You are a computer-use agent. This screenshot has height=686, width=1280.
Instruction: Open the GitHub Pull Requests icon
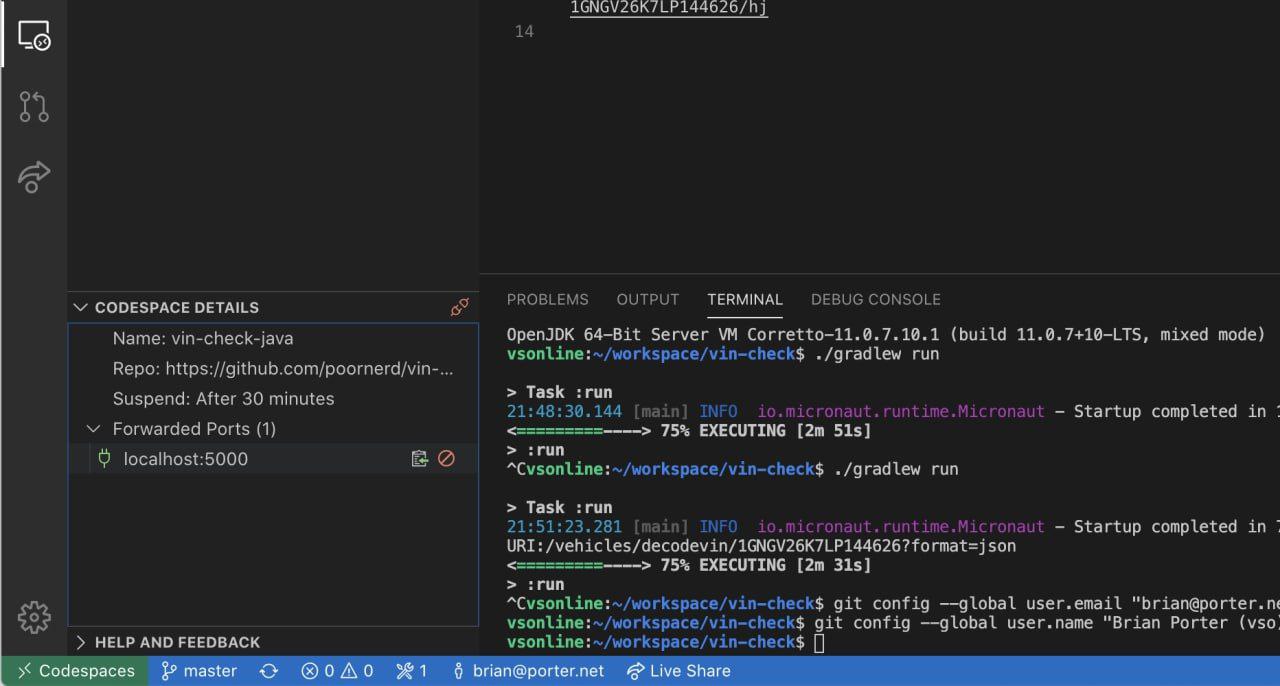(34, 107)
